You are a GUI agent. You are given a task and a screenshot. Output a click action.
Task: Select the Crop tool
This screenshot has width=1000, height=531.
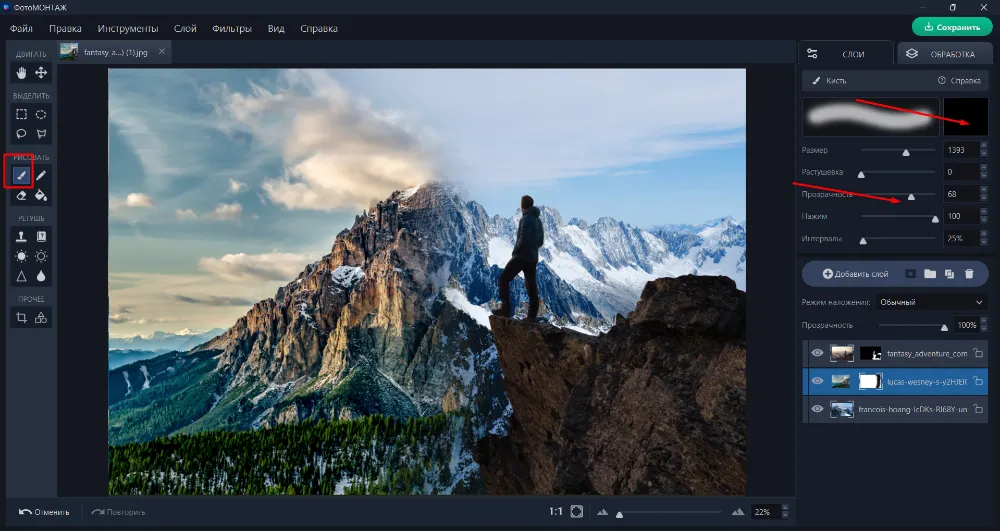(21, 317)
